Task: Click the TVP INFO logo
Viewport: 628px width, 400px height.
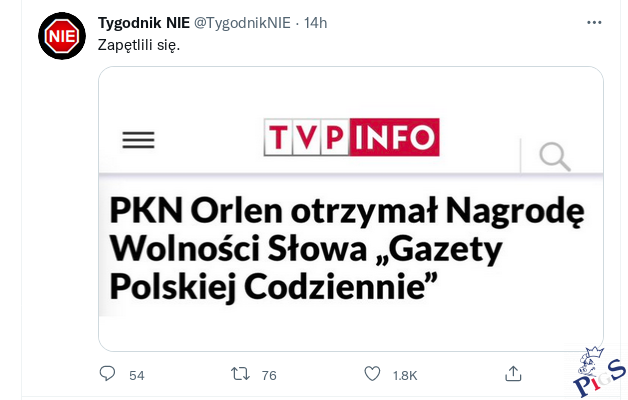Action: tap(351, 137)
